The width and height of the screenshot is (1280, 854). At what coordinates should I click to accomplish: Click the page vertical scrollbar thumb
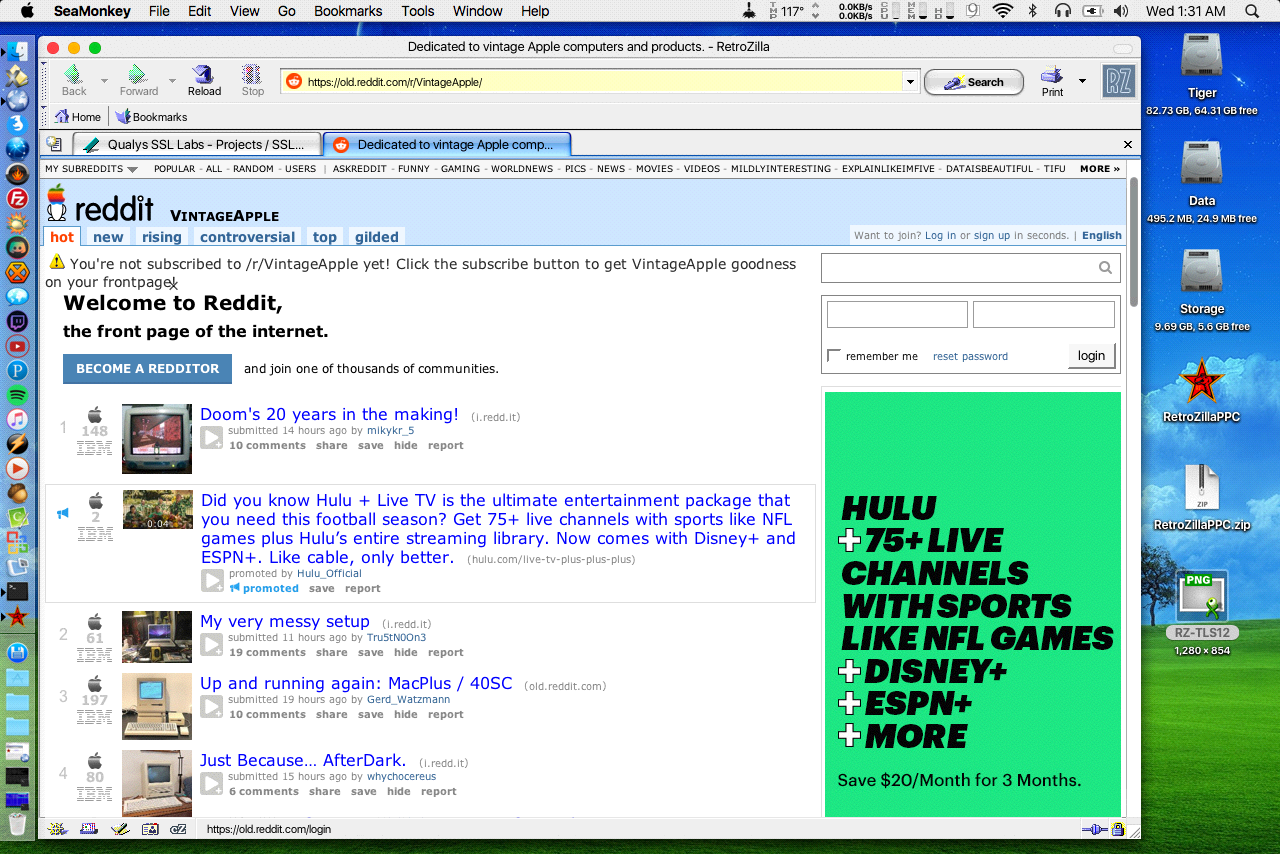(x=1134, y=242)
